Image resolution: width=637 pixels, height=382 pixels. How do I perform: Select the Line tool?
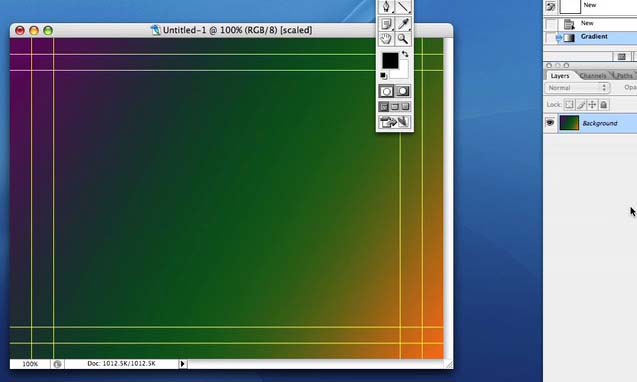click(403, 7)
